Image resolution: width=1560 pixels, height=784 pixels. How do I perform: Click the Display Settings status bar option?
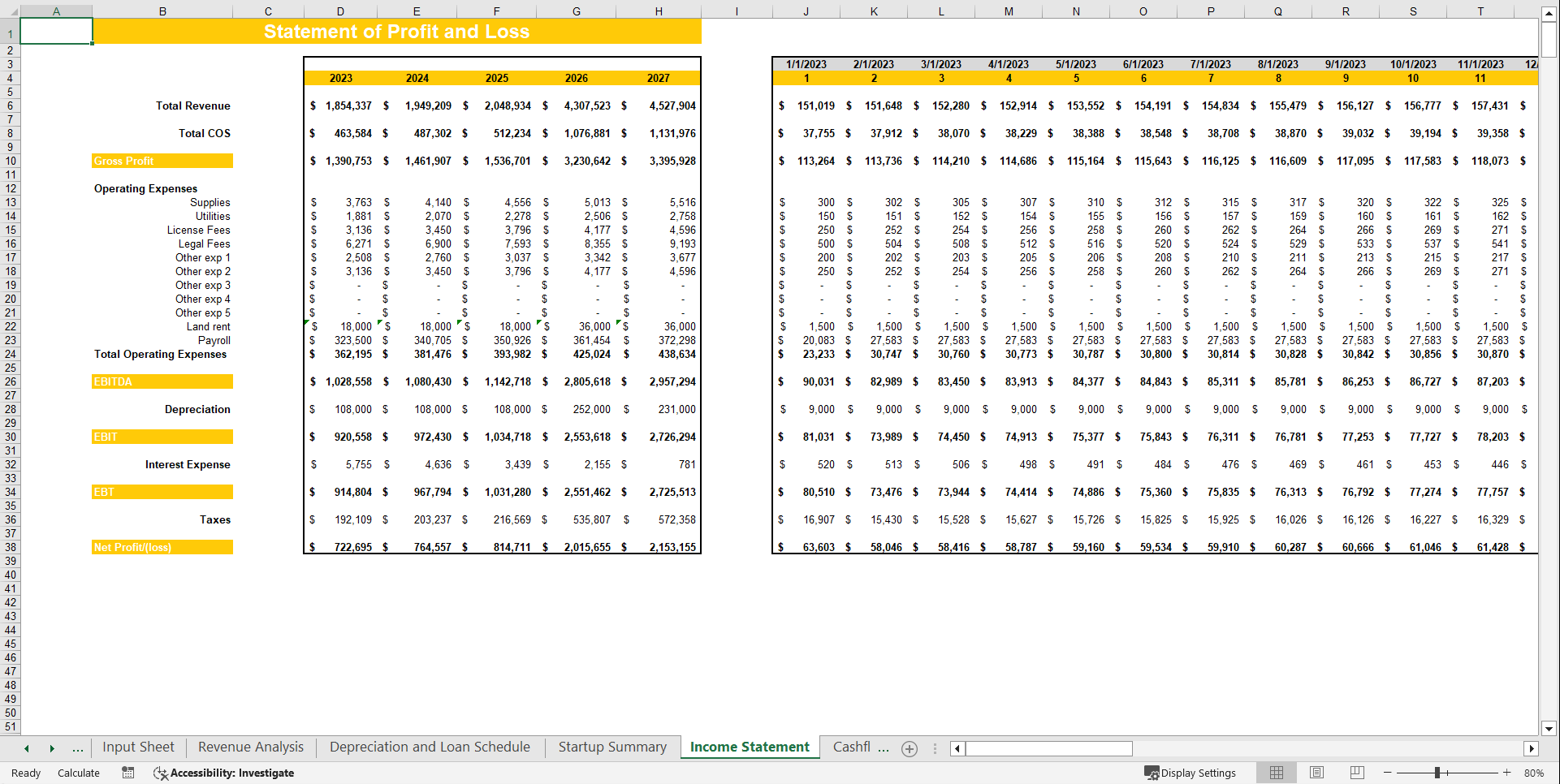coord(1191,773)
